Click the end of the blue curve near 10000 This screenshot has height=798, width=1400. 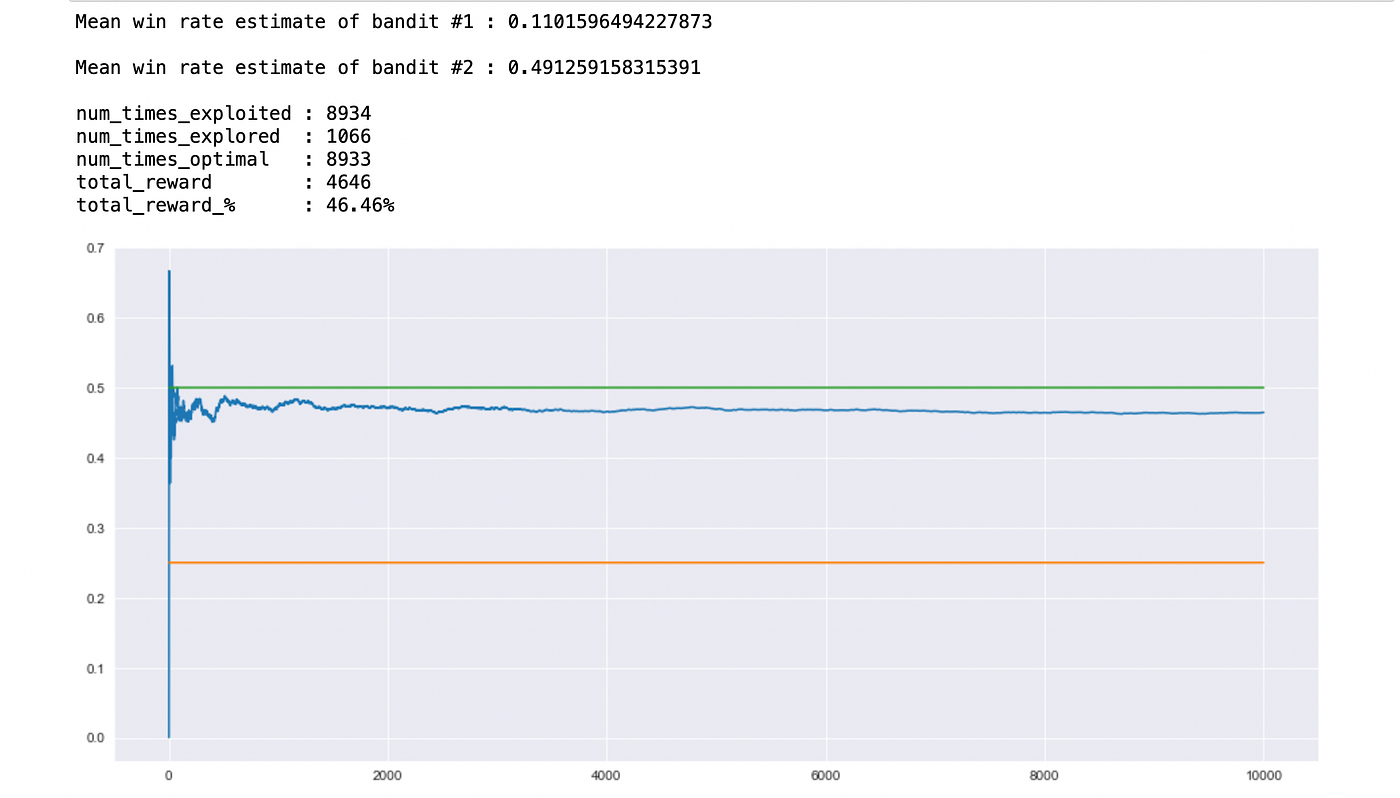[1255, 411]
